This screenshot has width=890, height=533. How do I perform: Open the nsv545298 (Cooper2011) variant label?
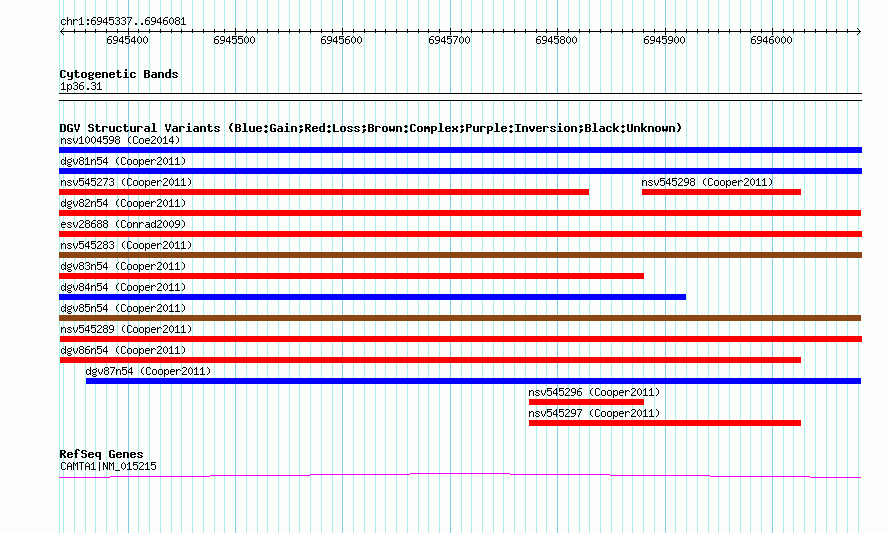pyautogui.click(x=707, y=182)
